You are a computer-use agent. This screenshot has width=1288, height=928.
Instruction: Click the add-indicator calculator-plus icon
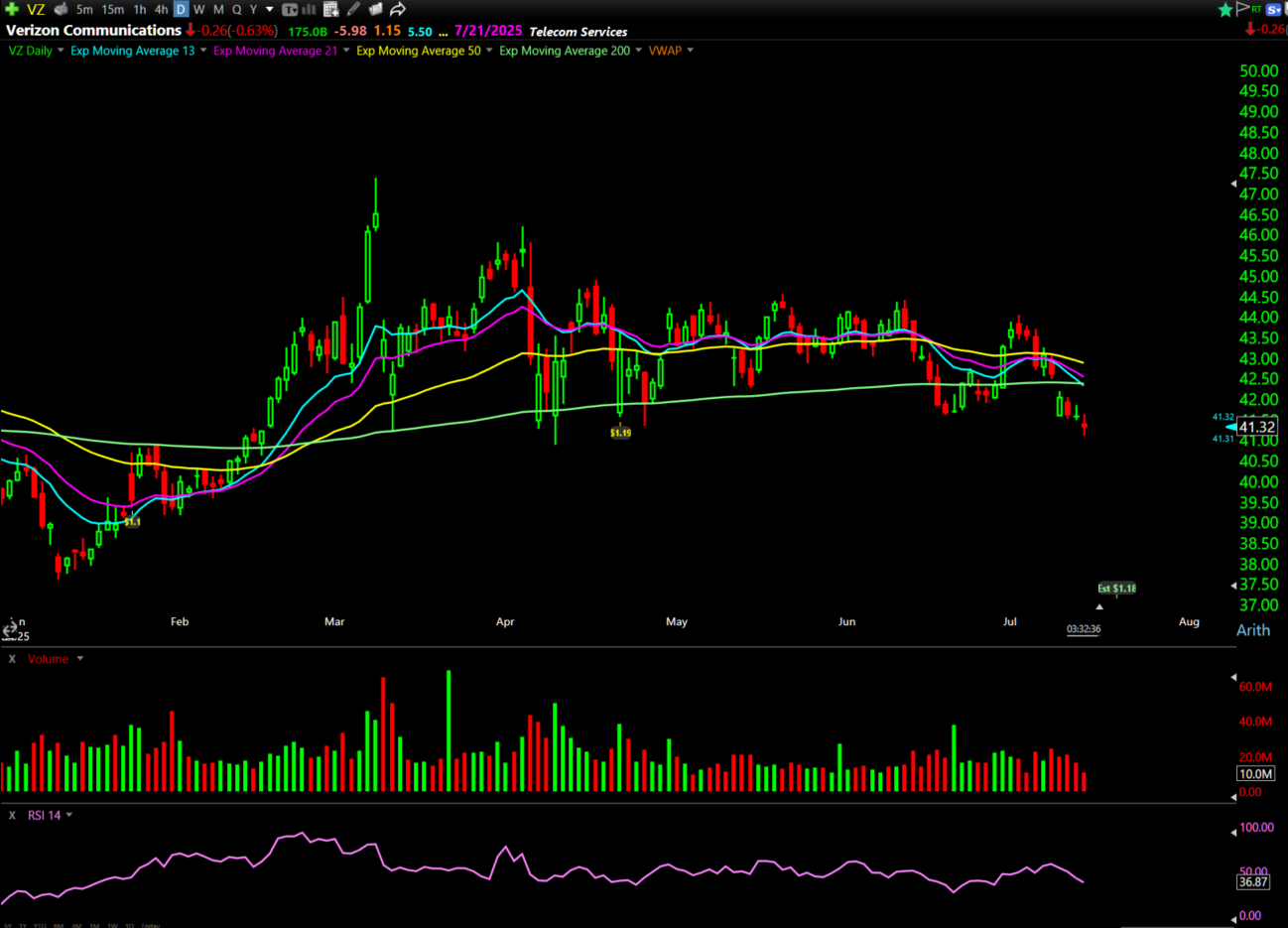(331, 10)
